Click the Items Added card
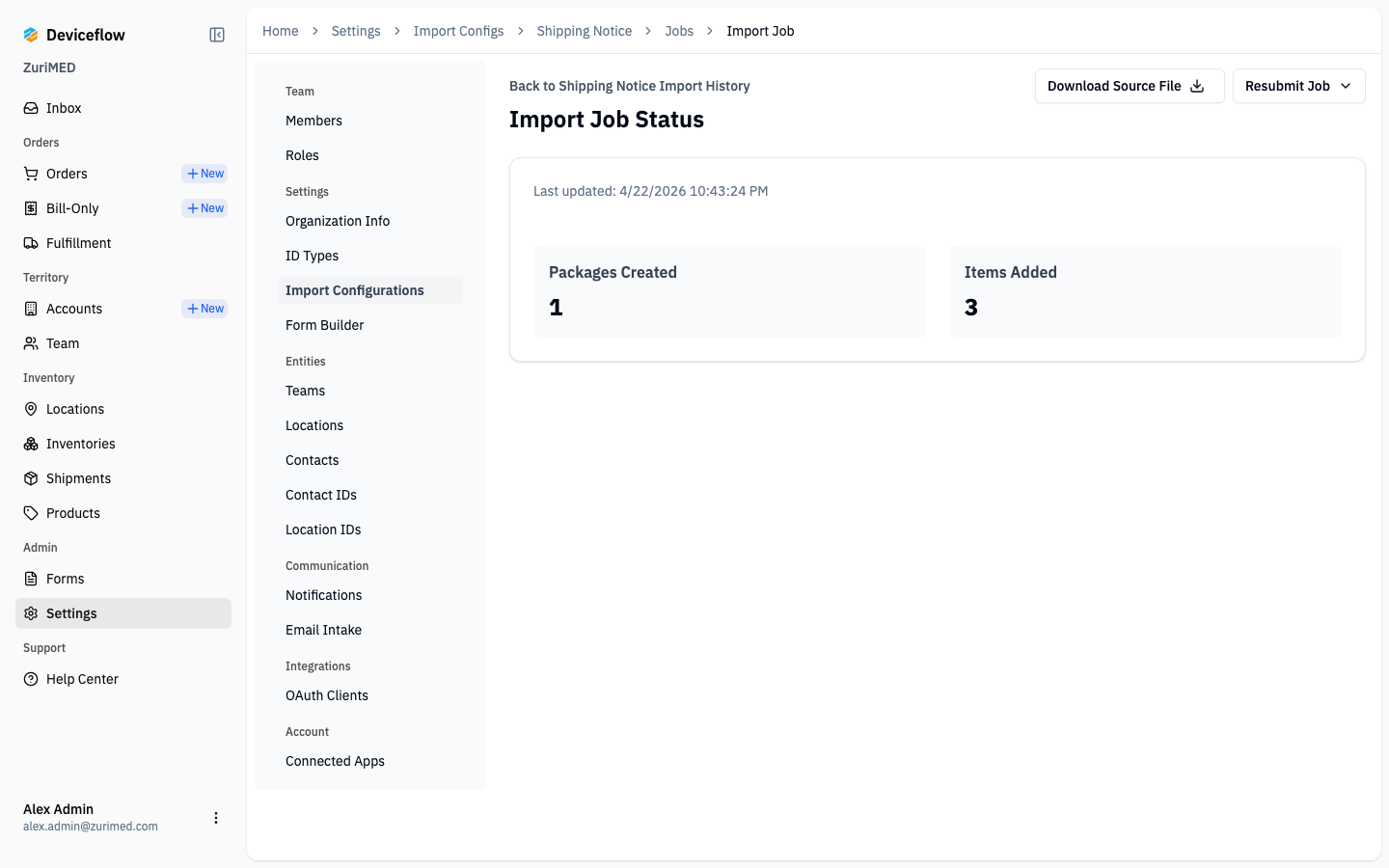The width and height of the screenshot is (1389, 868). coord(1145,291)
